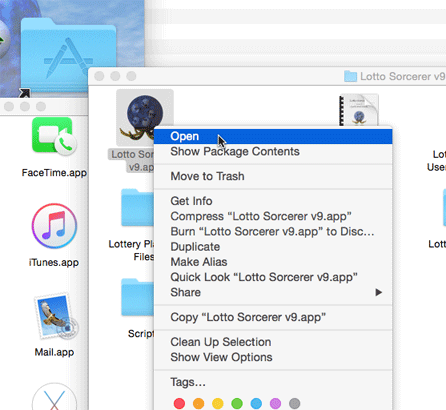Click the Lotto Sorcerer v9 title folder icon

tap(350, 76)
